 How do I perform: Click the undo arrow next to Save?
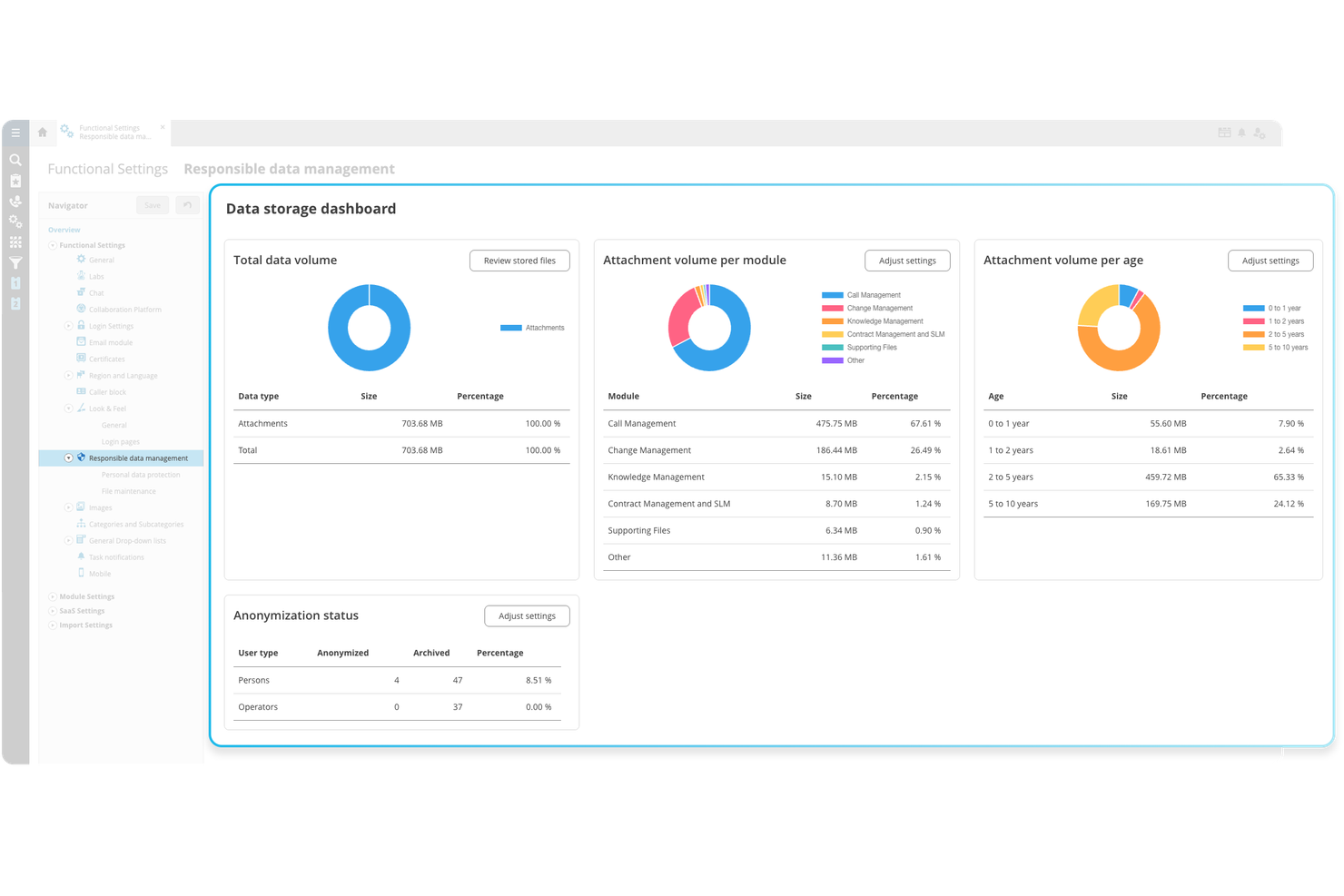pyautogui.click(x=187, y=205)
